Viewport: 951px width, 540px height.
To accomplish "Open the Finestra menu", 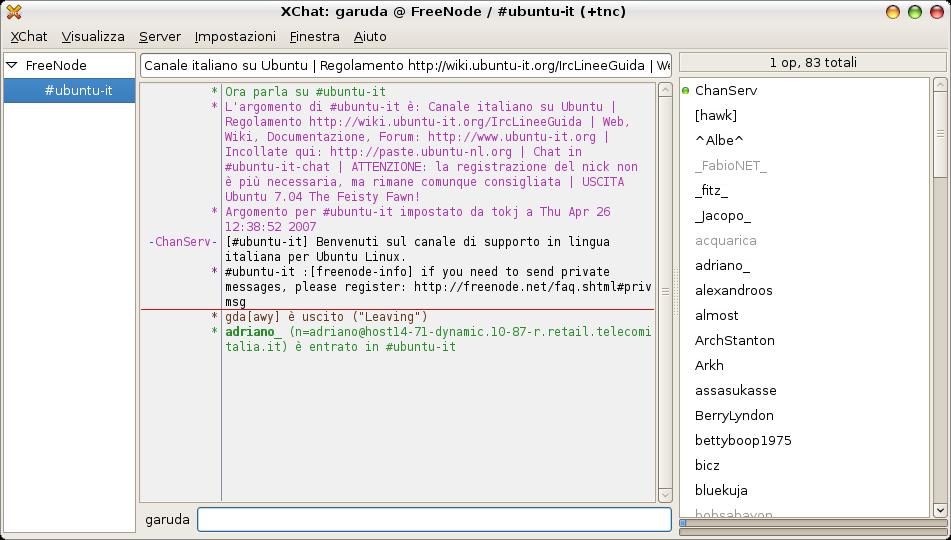I will tap(314, 36).
